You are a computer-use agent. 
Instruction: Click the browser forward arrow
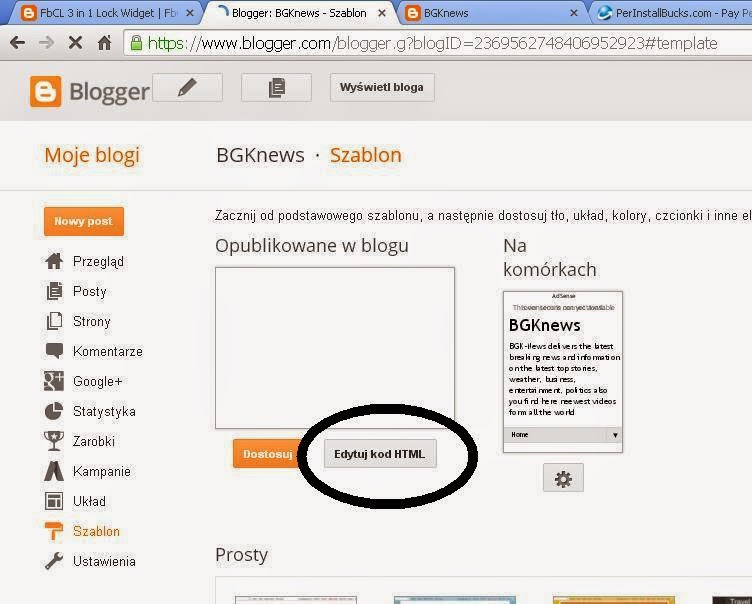click(47, 43)
